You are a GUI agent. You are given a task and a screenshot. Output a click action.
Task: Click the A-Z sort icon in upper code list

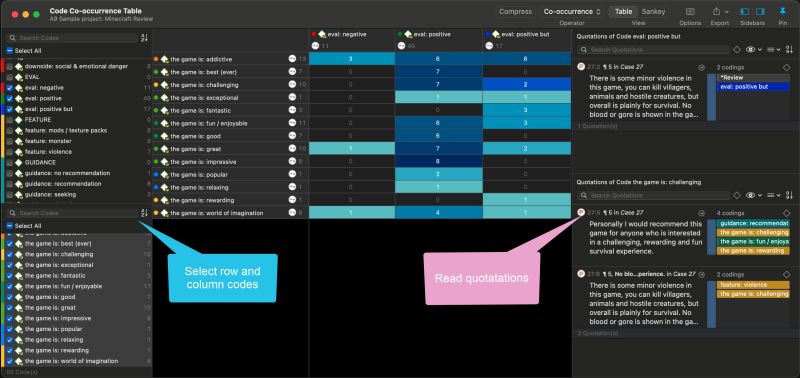tap(144, 38)
